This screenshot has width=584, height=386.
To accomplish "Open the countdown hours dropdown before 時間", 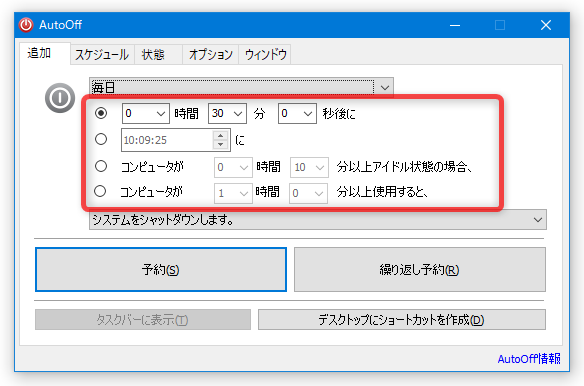I will coord(146,113).
